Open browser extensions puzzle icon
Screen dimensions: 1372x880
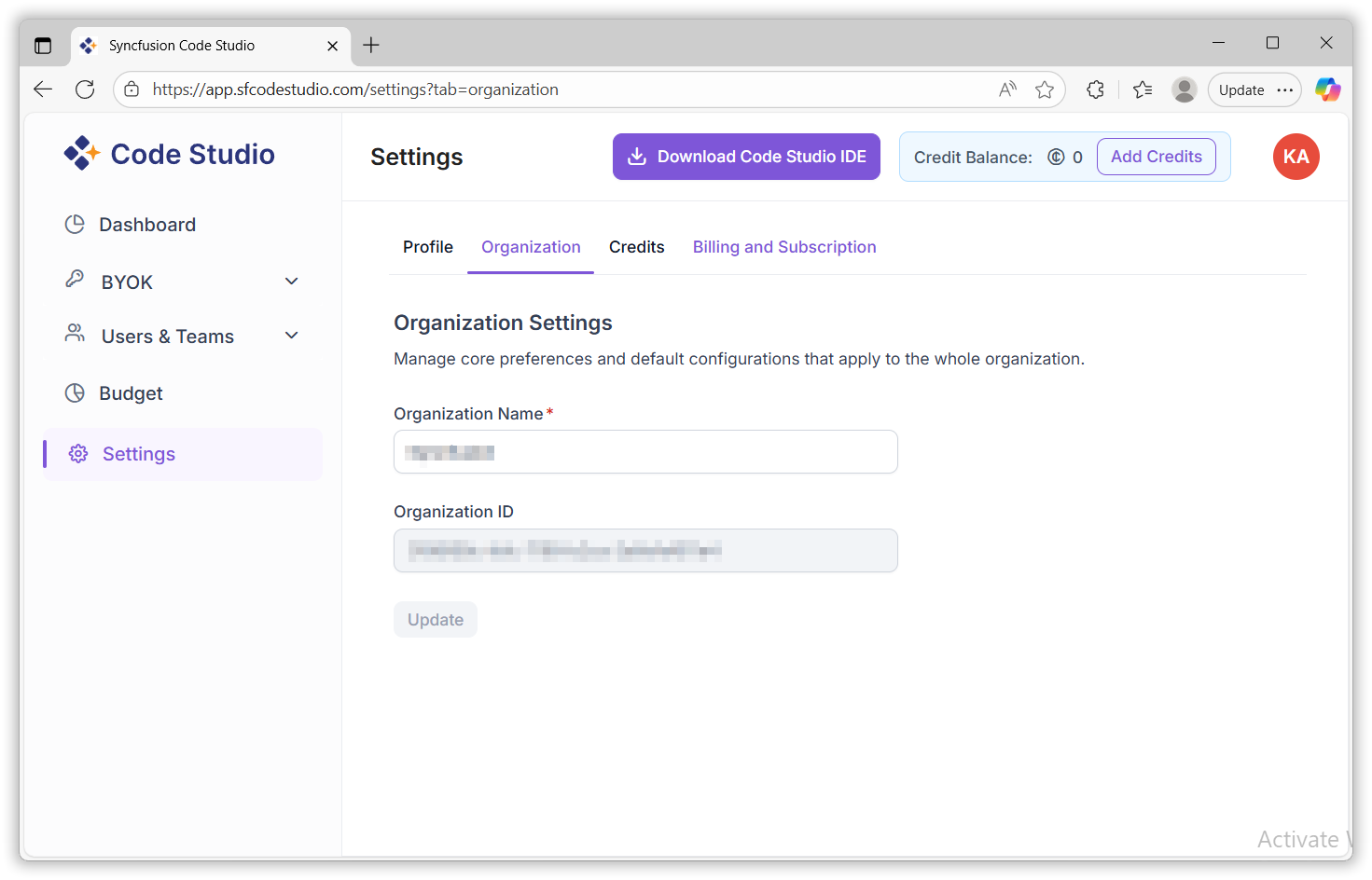[1095, 89]
